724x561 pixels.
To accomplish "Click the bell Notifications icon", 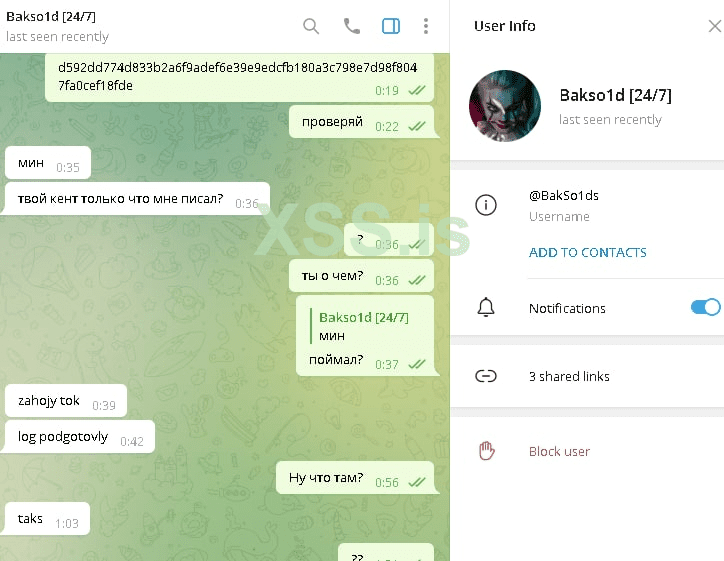I will click(x=486, y=308).
